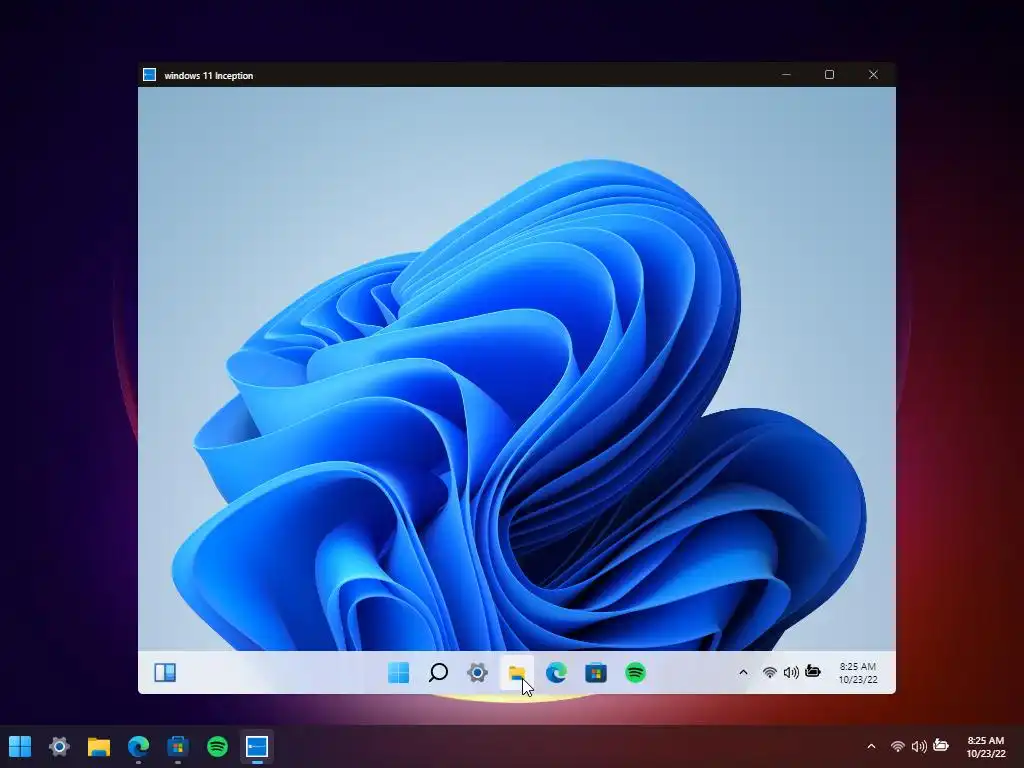Select the active windows 11 Inception taskbar app

(257, 746)
